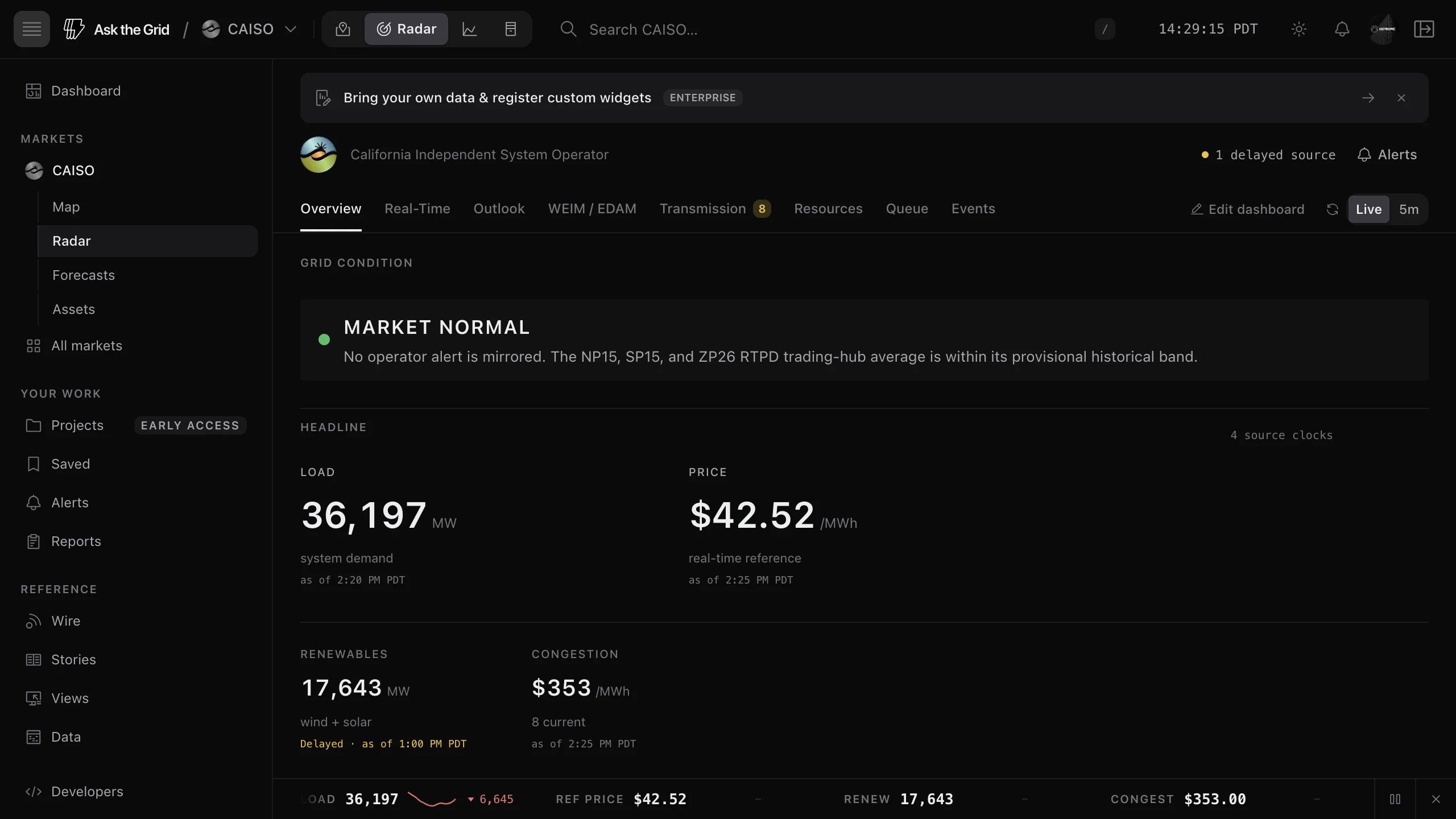
Task: Collapse sidebar with hamburger menu button
Action: pos(32,29)
